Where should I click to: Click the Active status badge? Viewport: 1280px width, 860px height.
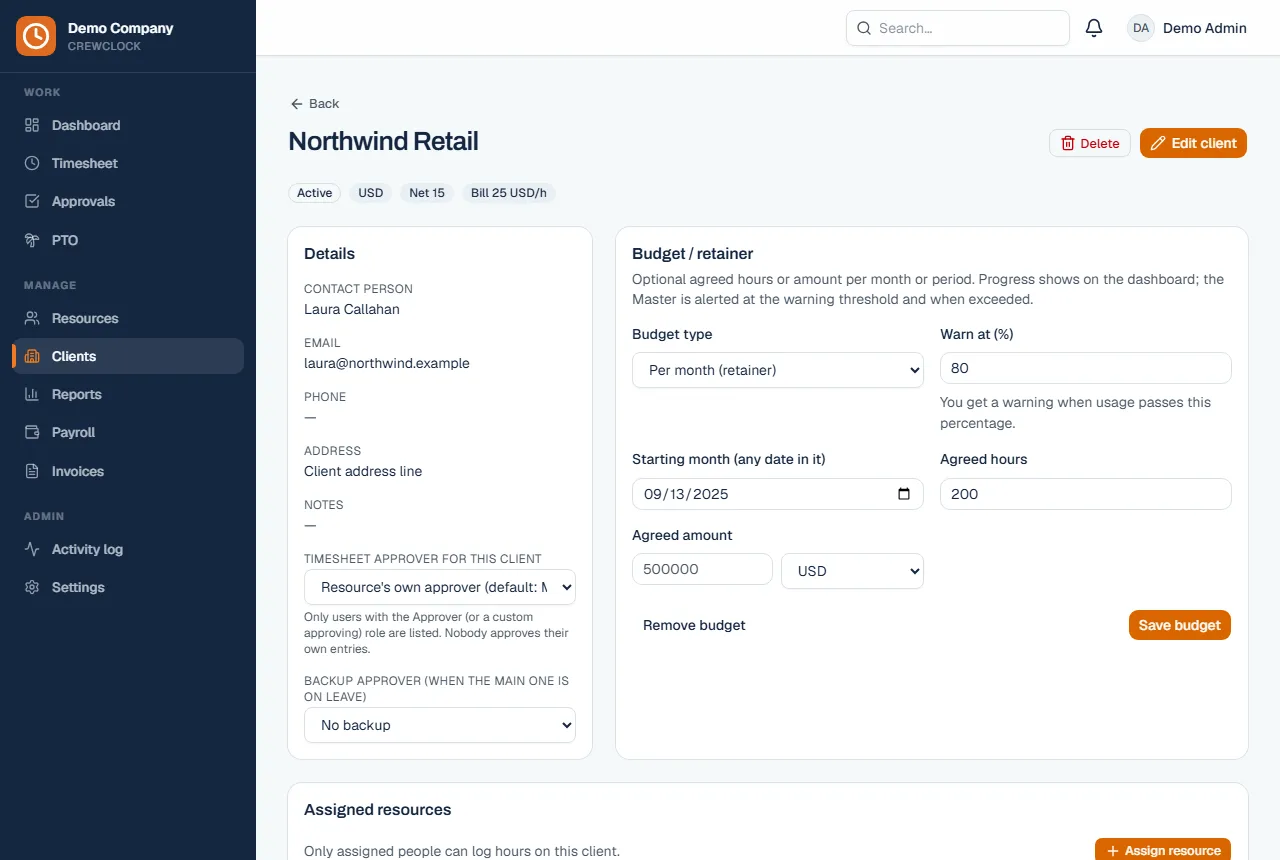pos(315,193)
